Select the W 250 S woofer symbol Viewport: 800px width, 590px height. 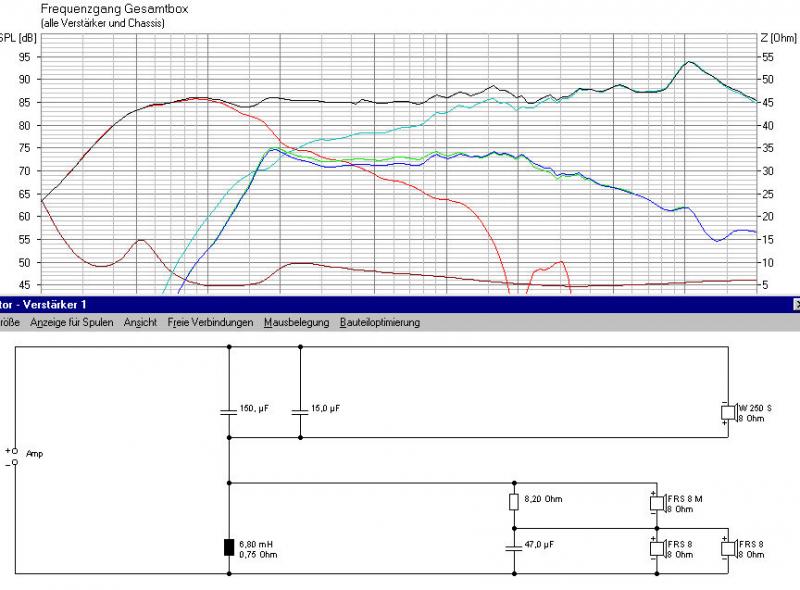point(729,412)
